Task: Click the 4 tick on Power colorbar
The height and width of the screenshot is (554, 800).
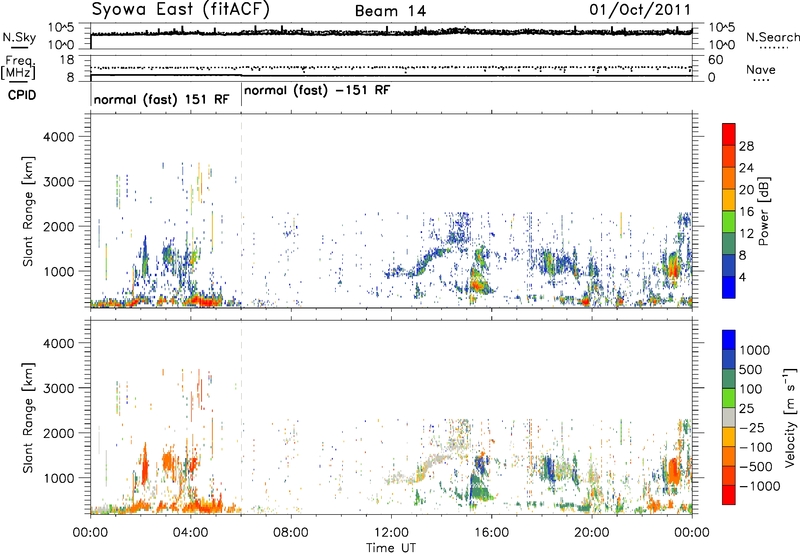Action: coord(742,277)
